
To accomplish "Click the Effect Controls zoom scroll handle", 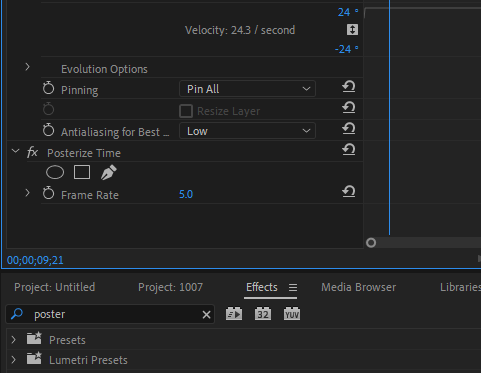I will [x=371, y=243].
